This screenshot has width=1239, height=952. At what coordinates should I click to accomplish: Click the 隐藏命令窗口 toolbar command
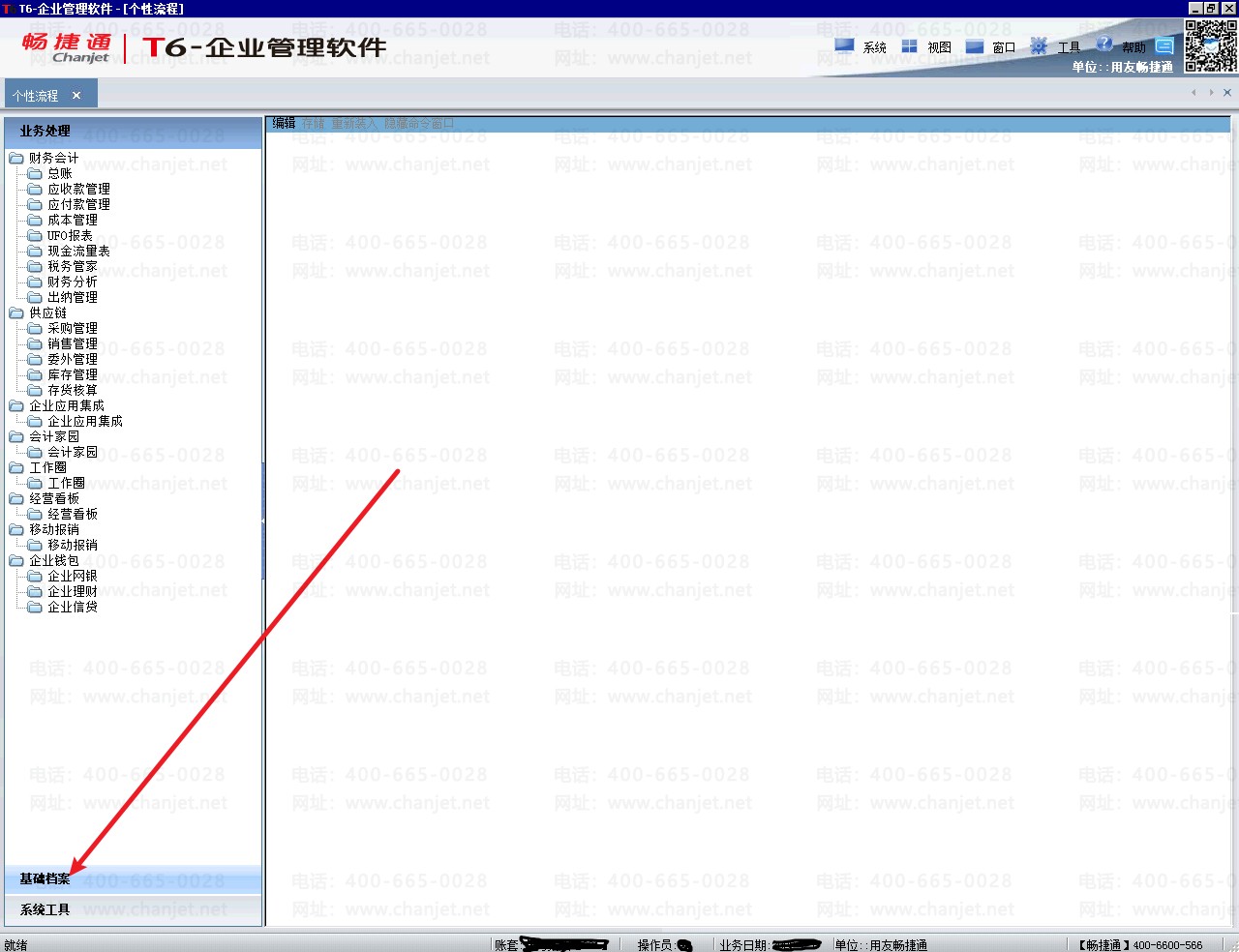419,123
